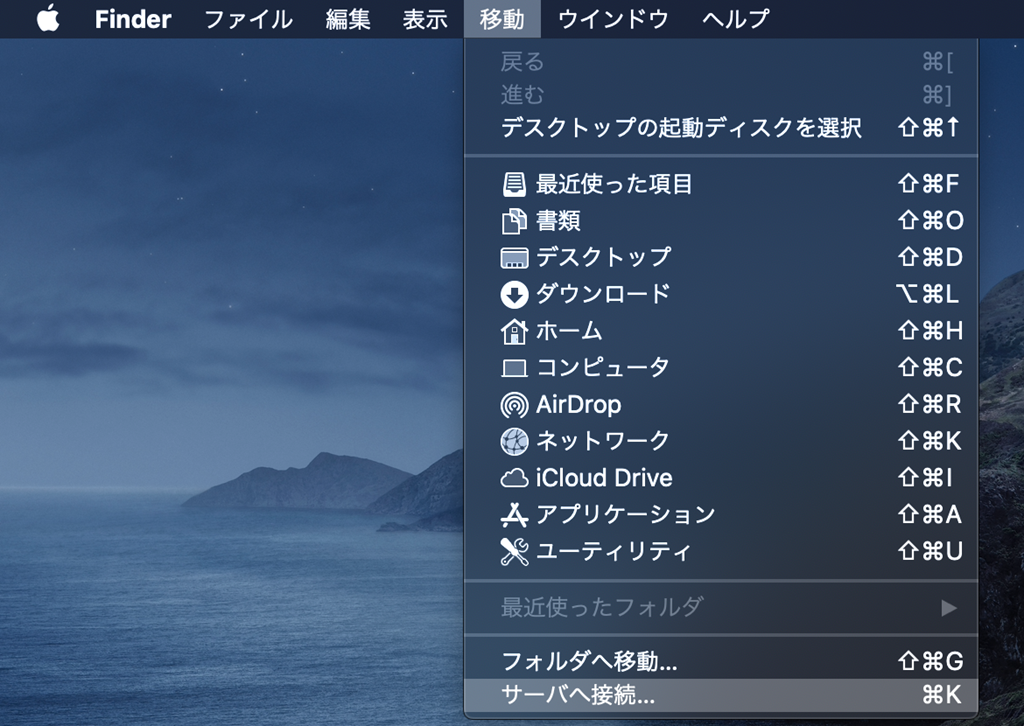The image size is (1024, 726).
Task: Click the ⌥⌘L shortcut text
Action: (x=927, y=294)
